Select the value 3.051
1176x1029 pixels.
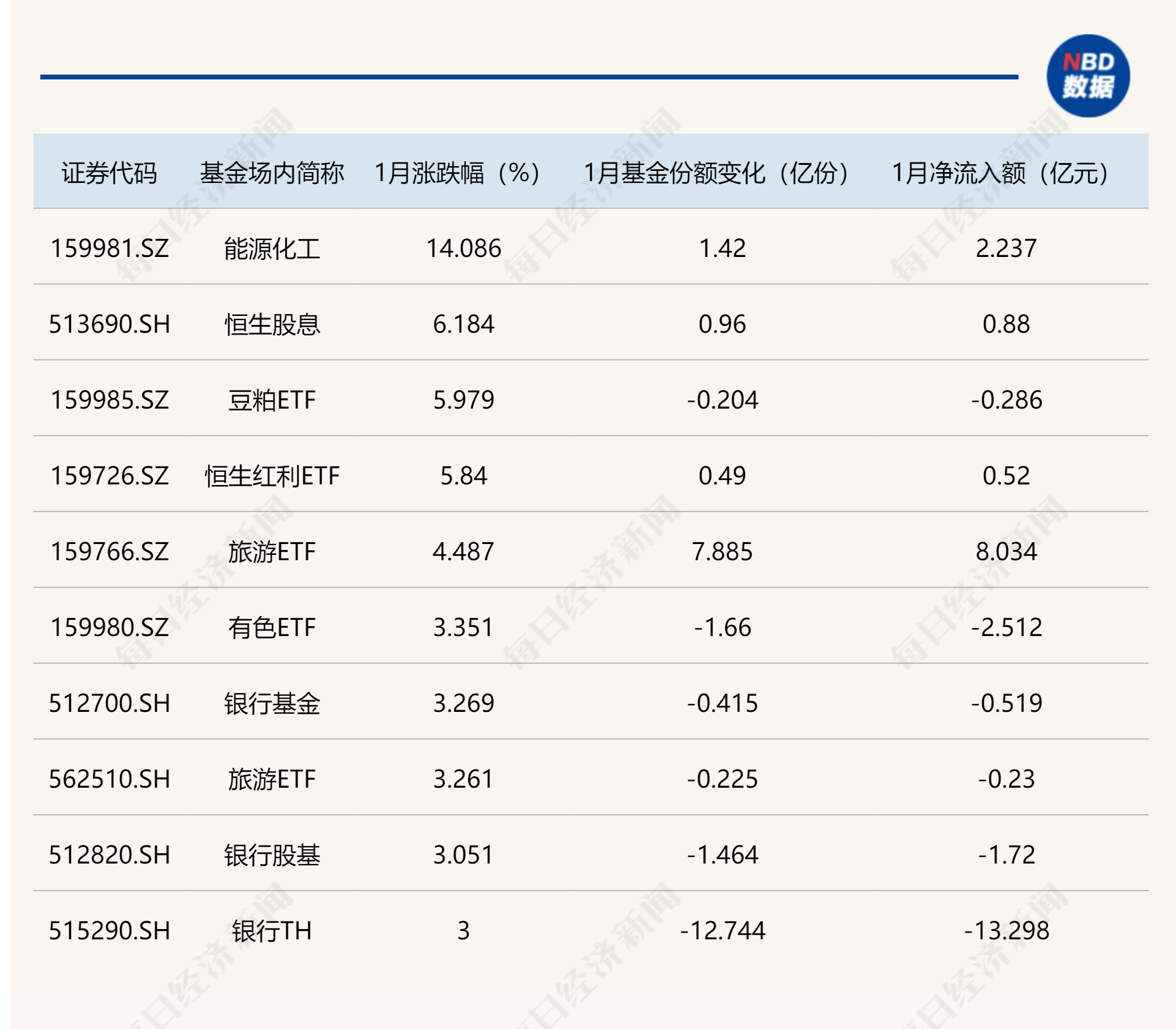click(x=463, y=855)
